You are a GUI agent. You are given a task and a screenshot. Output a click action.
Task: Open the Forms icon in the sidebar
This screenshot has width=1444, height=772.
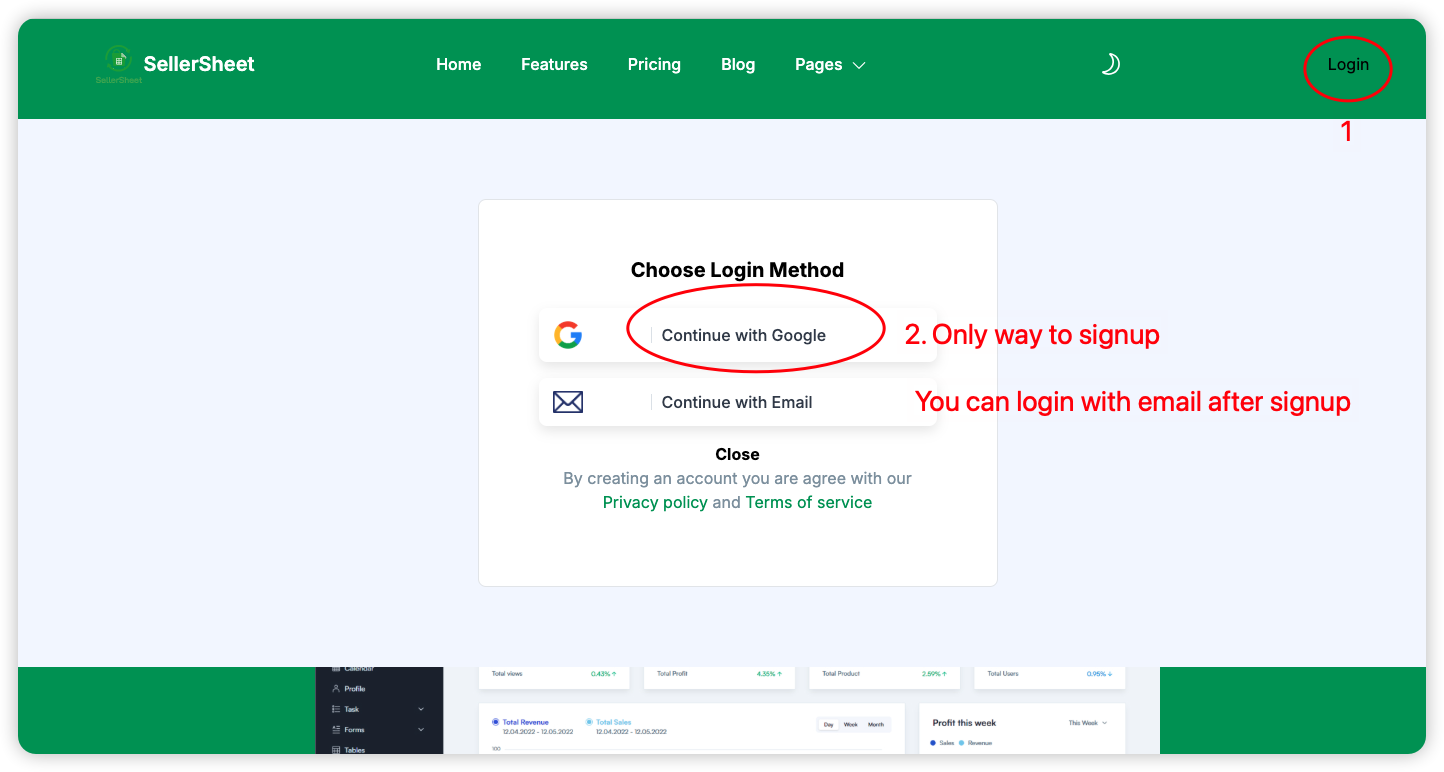click(x=336, y=730)
